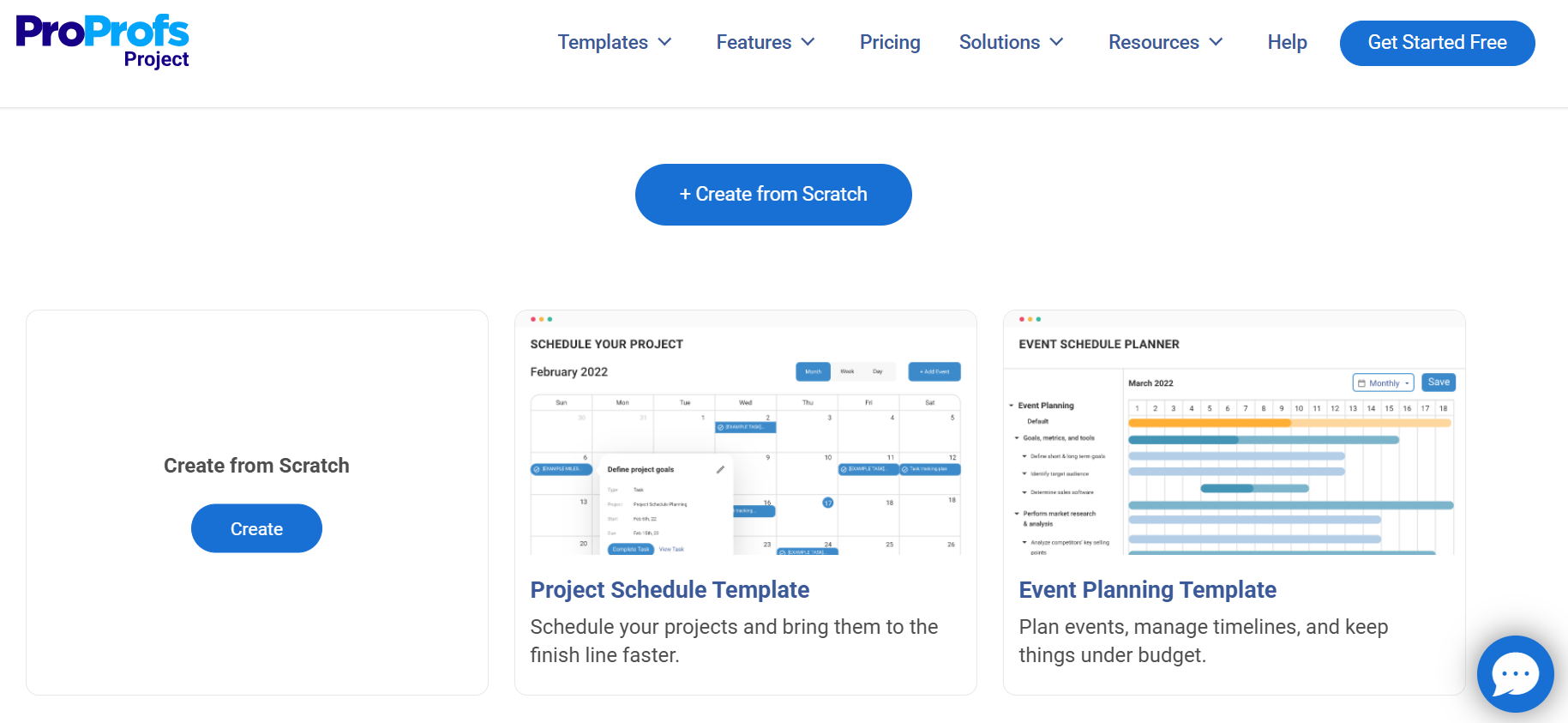This screenshot has width=1568, height=723.
Task: Click the pencil edit icon on Define project goals
Action: tap(719, 470)
